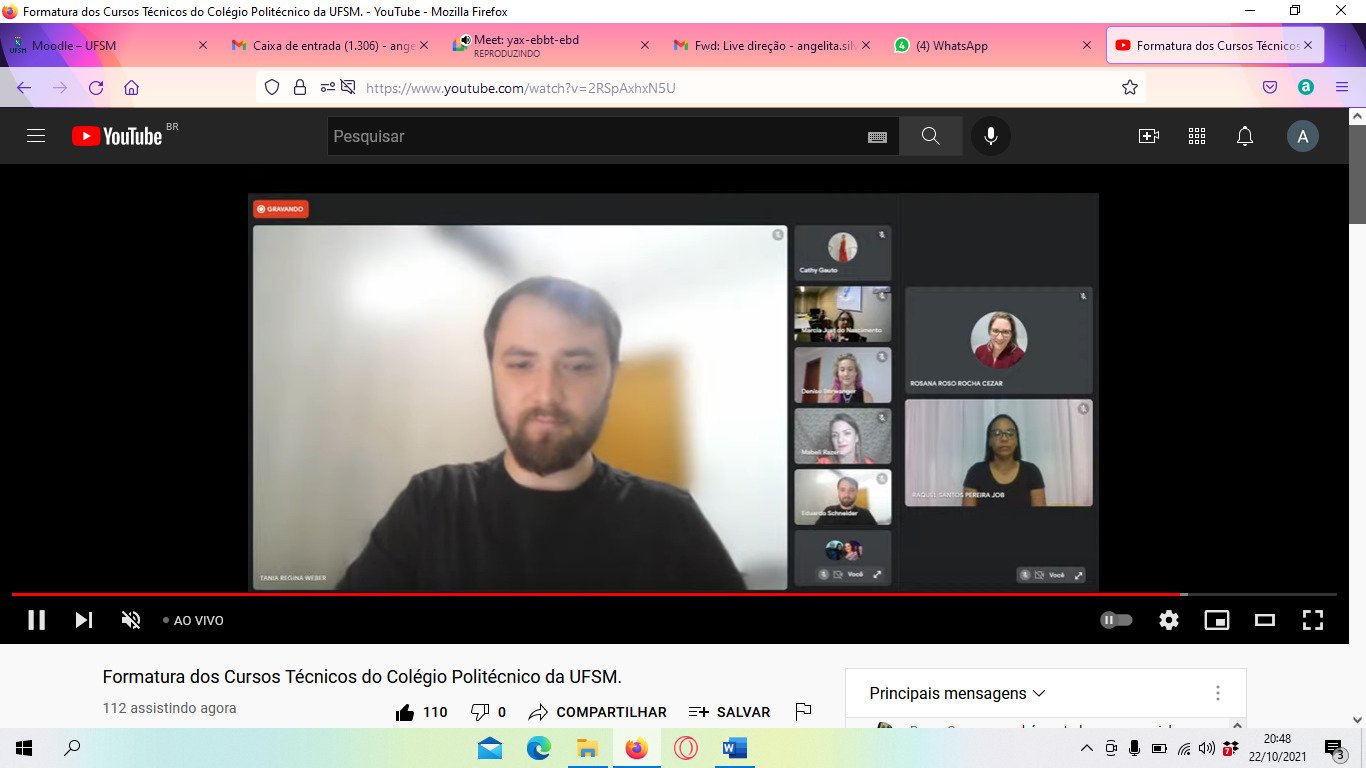This screenshot has height=768, width=1366.
Task: Pause the live video
Action: [x=37, y=620]
